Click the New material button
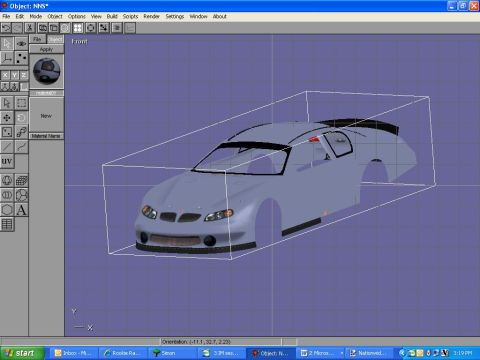Viewport: 480px width, 360px height. 46,115
